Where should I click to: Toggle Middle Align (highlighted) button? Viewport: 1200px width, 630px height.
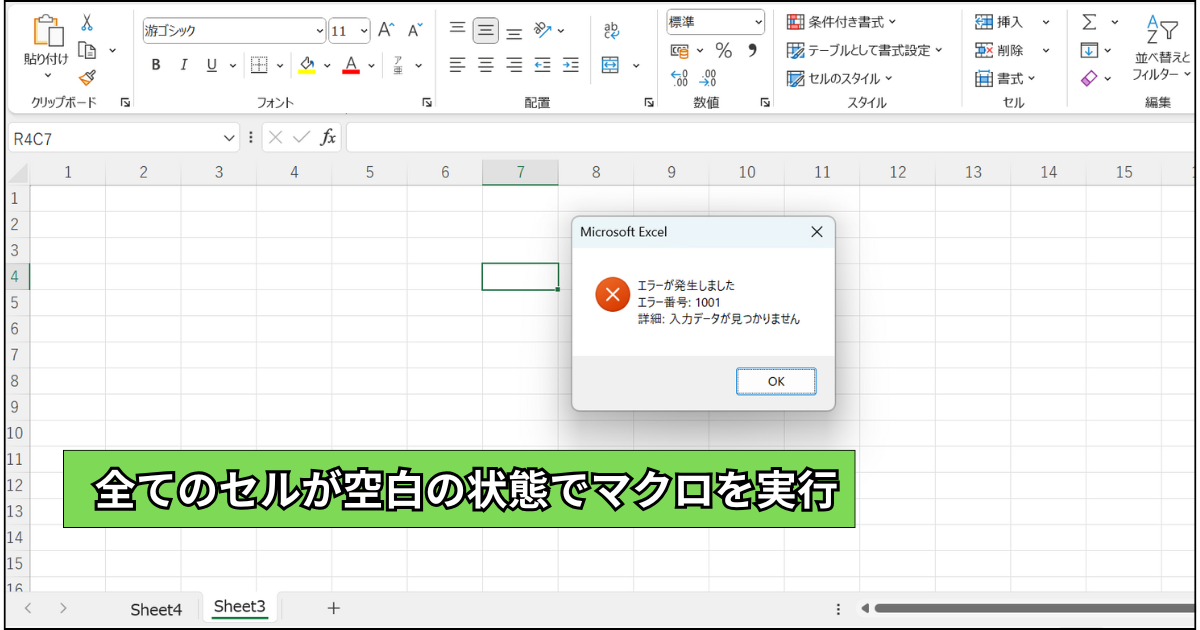pyautogui.click(x=486, y=30)
